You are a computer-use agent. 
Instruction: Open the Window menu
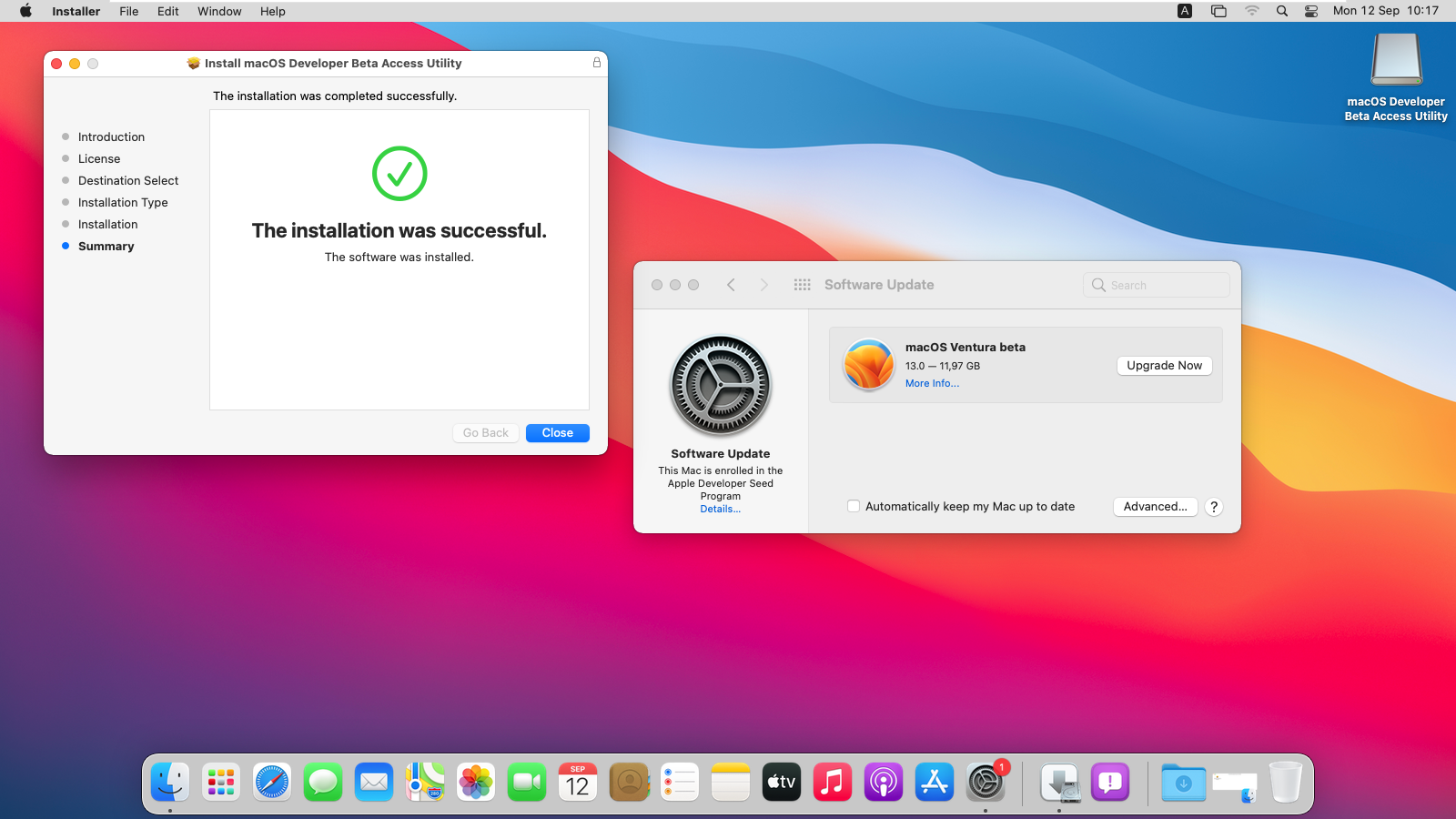pyautogui.click(x=219, y=11)
